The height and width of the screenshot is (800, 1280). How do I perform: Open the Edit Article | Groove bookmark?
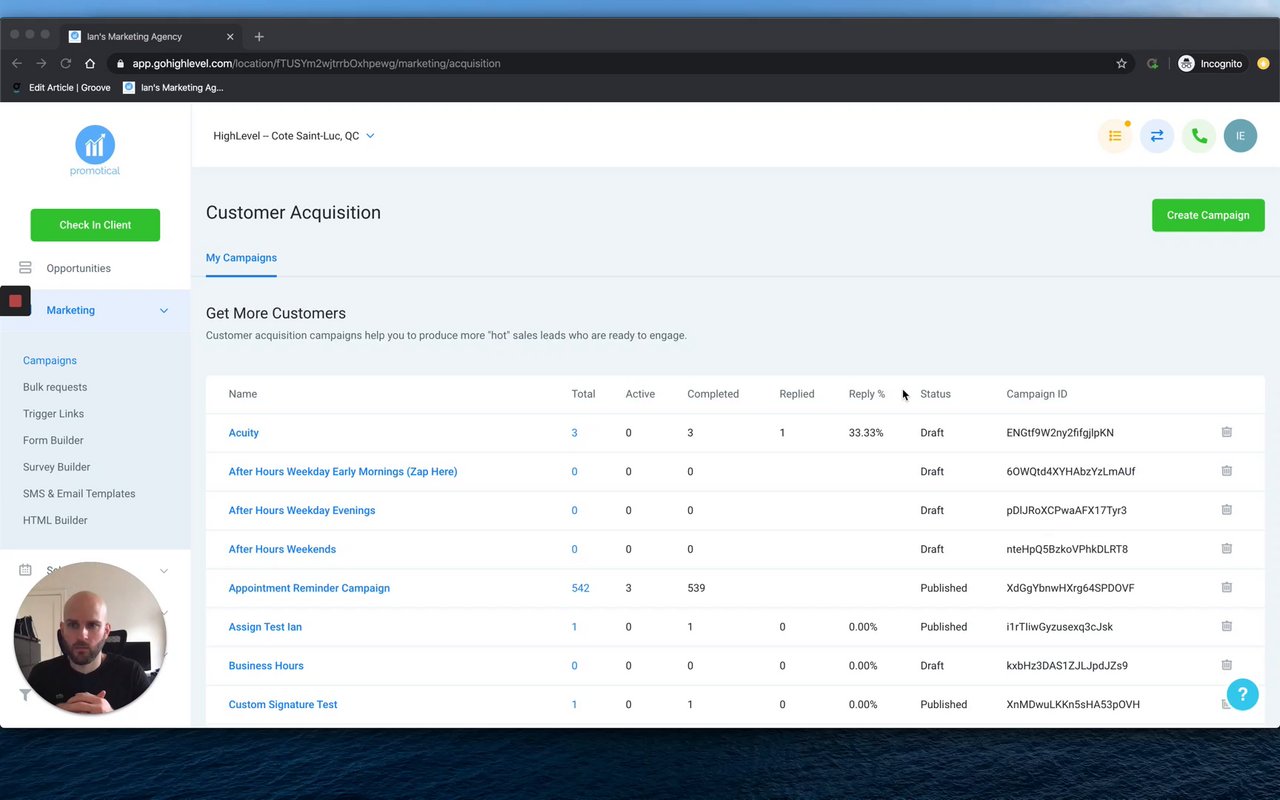(61, 88)
